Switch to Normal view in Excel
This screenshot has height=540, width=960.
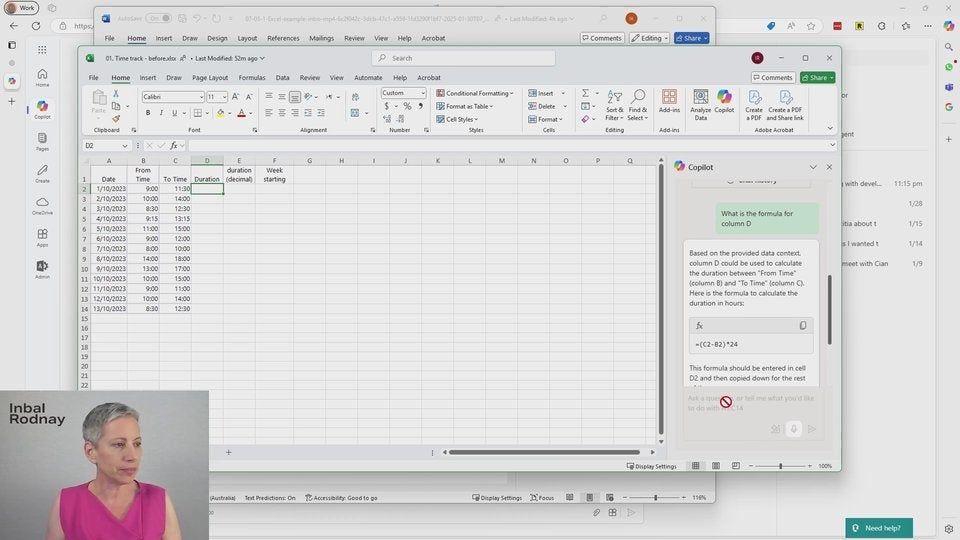tap(696, 466)
